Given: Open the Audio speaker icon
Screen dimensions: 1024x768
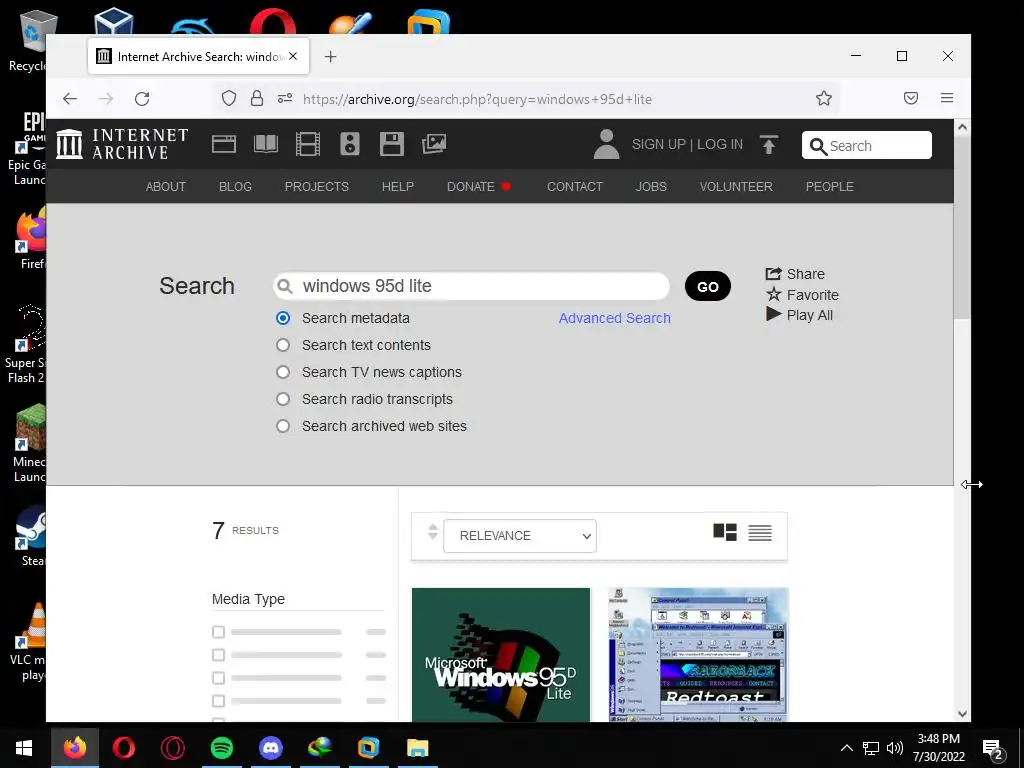Looking at the screenshot, I should (x=350, y=144).
